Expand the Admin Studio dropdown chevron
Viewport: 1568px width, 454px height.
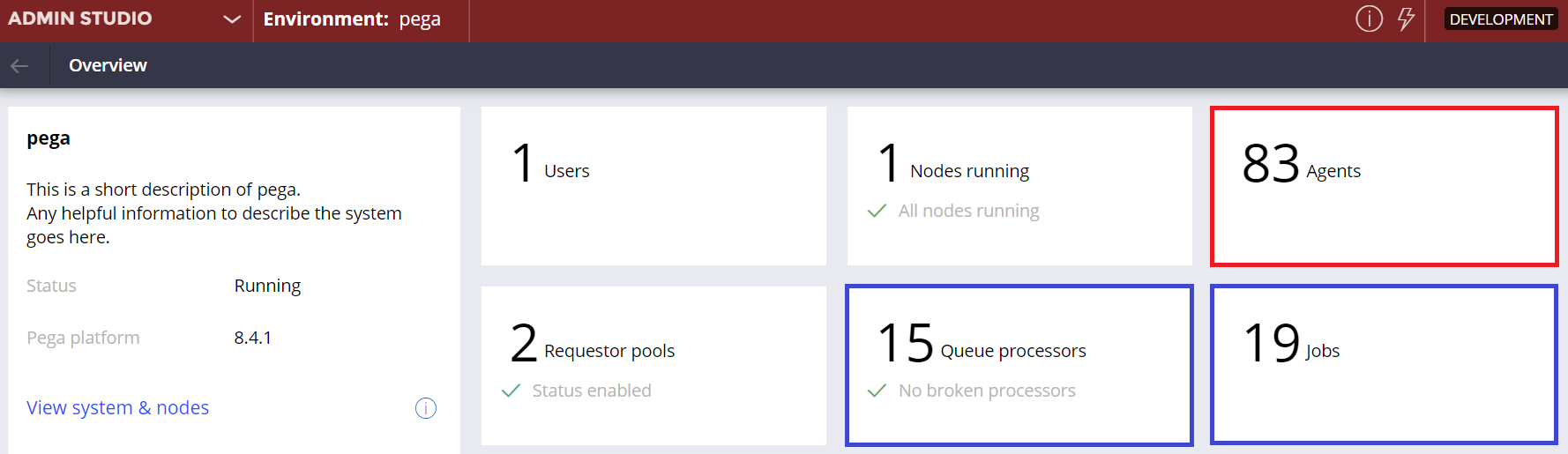pyautogui.click(x=232, y=19)
